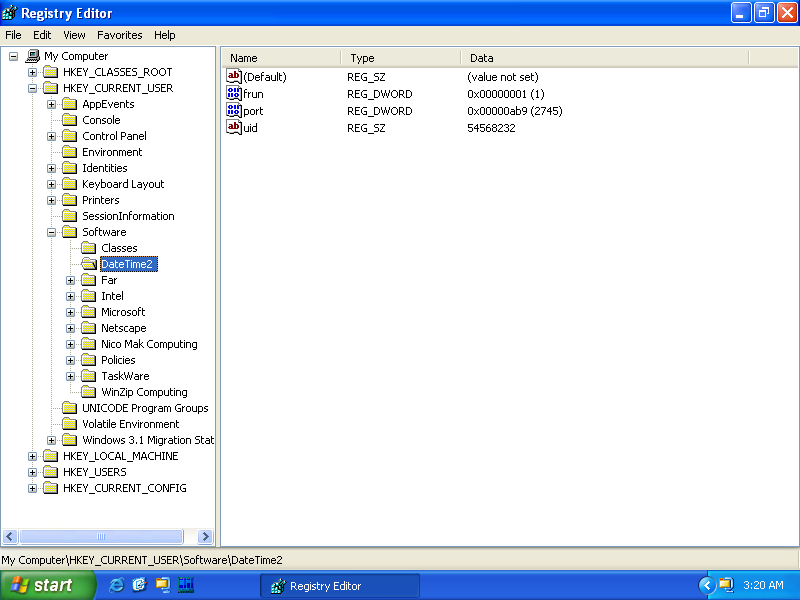This screenshot has width=800, height=600.
Task: Select the Netscape key label
Action: pos(123,328)
